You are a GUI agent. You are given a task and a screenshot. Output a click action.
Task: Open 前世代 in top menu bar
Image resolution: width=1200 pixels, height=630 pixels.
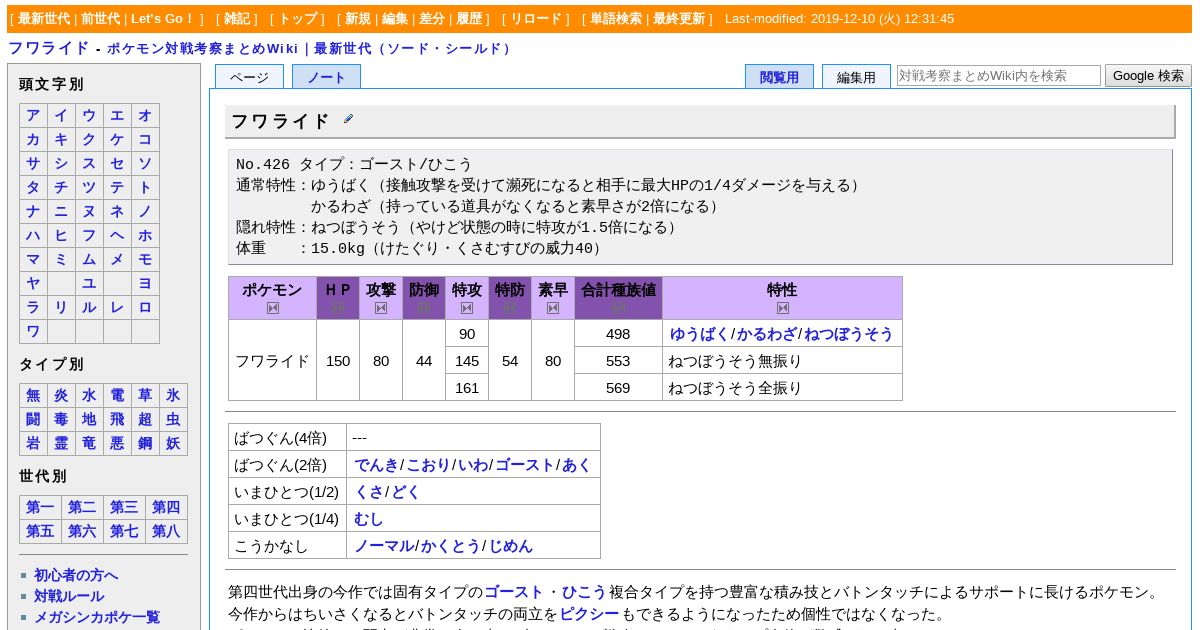(100, 19)
